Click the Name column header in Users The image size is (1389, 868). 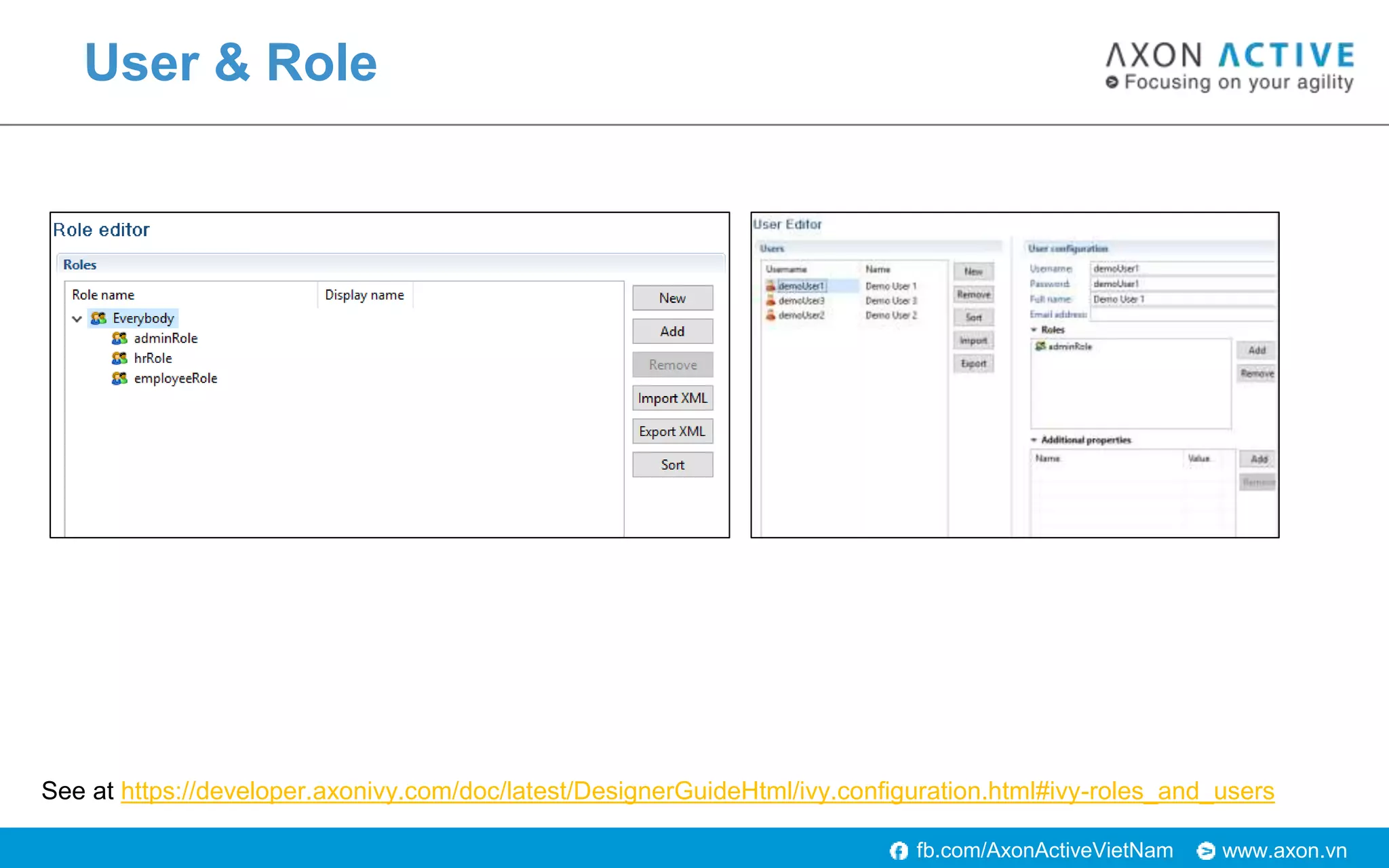coord(905,269)
